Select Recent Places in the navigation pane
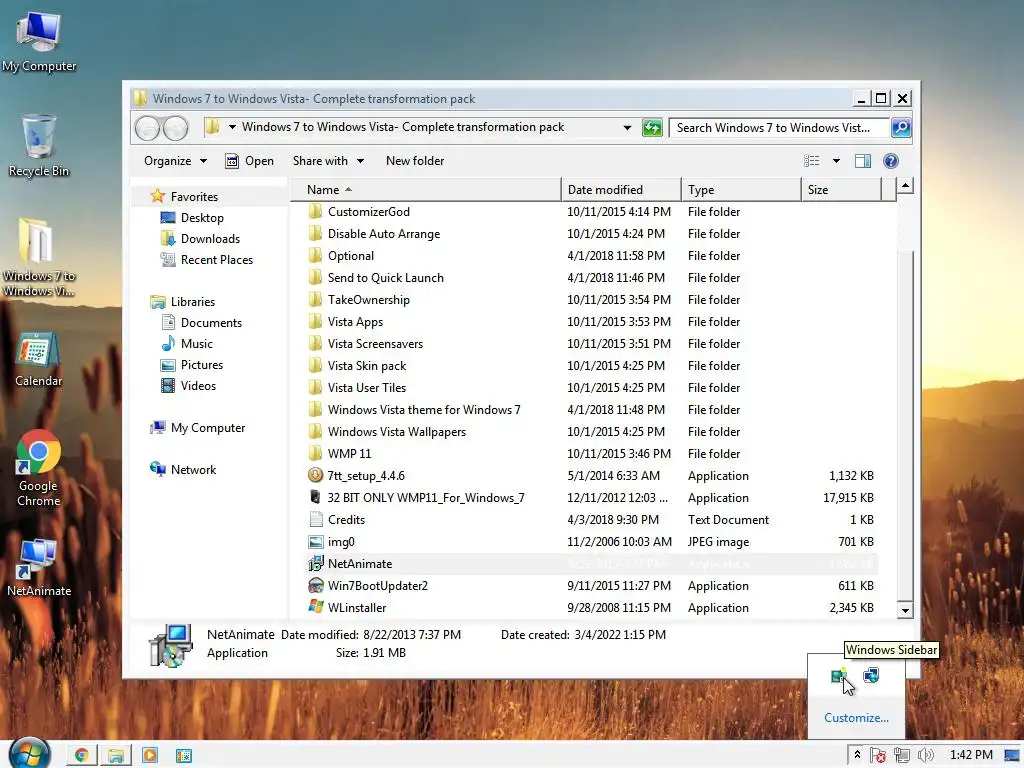This screenshot has width=1024, height=768. (216, 259)
